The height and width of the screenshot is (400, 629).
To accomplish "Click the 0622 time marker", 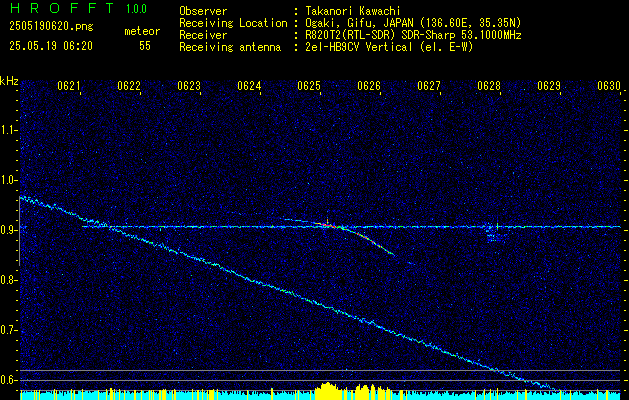I will coord(129,86).
